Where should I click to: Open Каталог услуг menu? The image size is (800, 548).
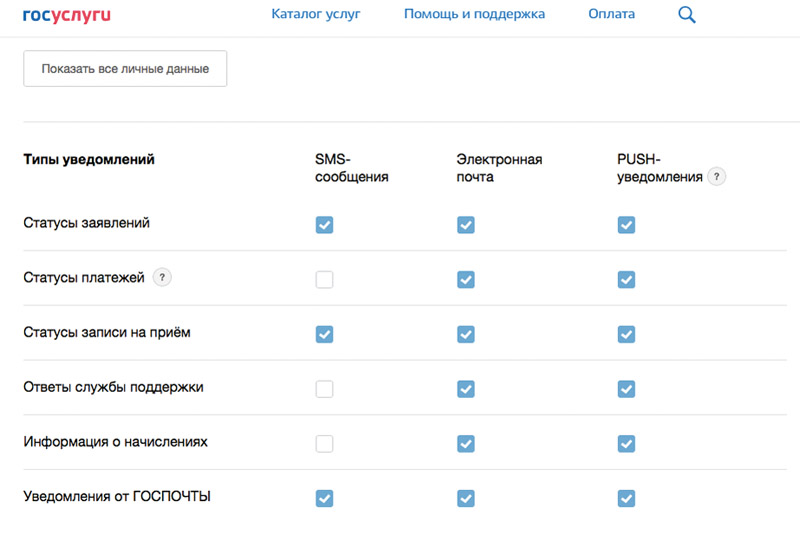[x=316, y=14]
